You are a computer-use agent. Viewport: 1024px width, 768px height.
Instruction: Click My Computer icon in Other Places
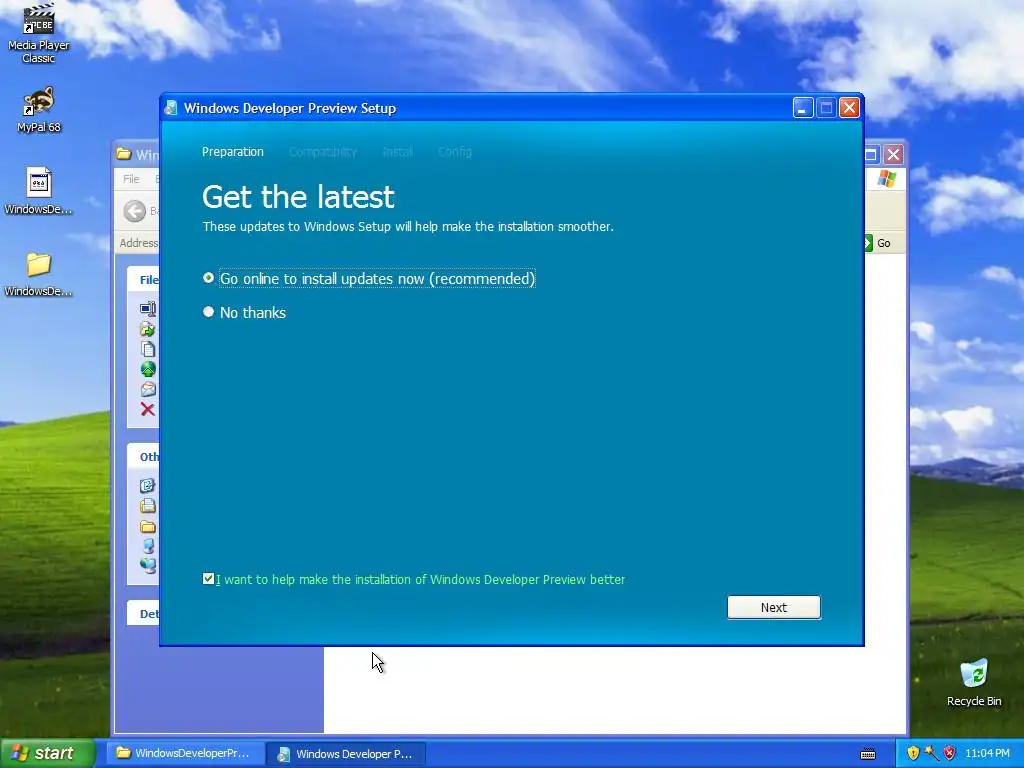tap(148, 546)
